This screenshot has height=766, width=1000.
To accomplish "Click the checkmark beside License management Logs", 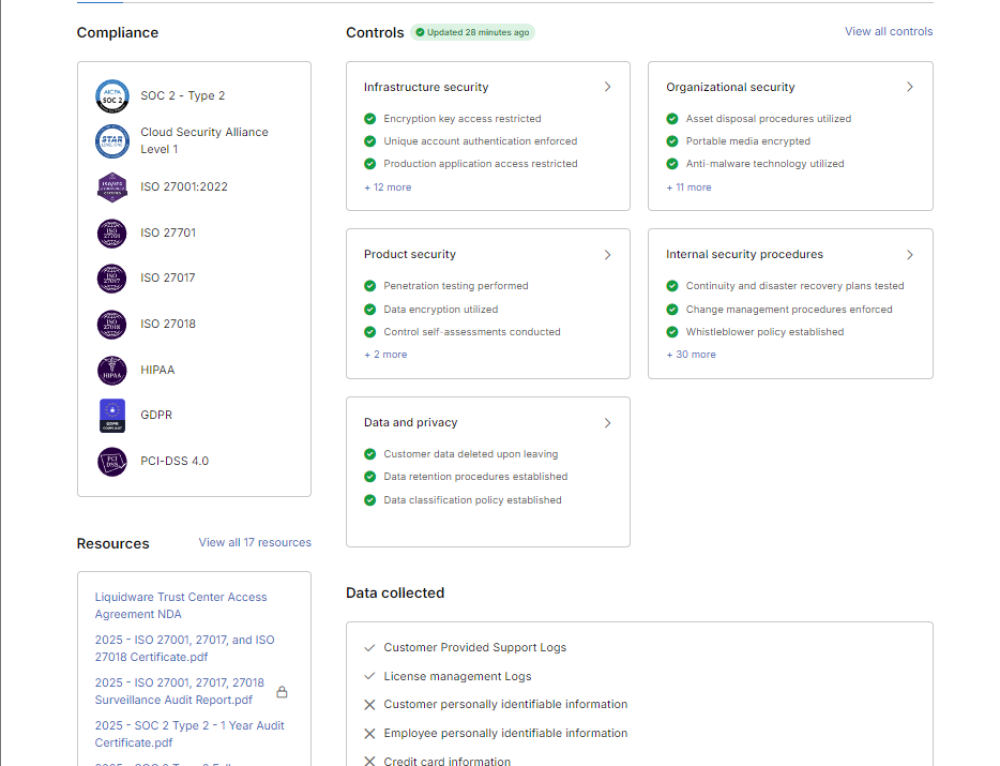I will pos(370,676).
